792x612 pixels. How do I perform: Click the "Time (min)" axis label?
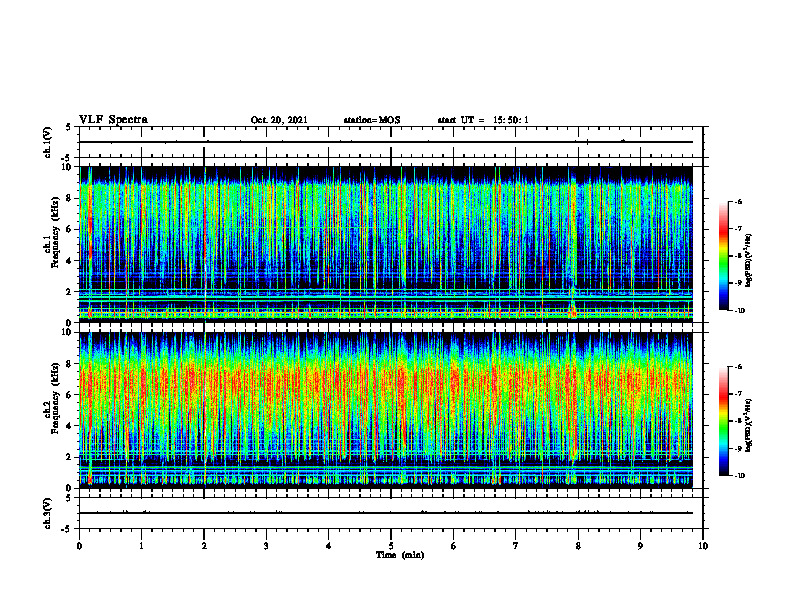point(400,555)
